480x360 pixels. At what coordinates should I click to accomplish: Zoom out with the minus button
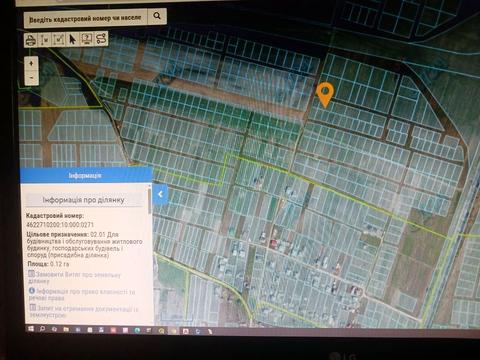coord(31,78)
